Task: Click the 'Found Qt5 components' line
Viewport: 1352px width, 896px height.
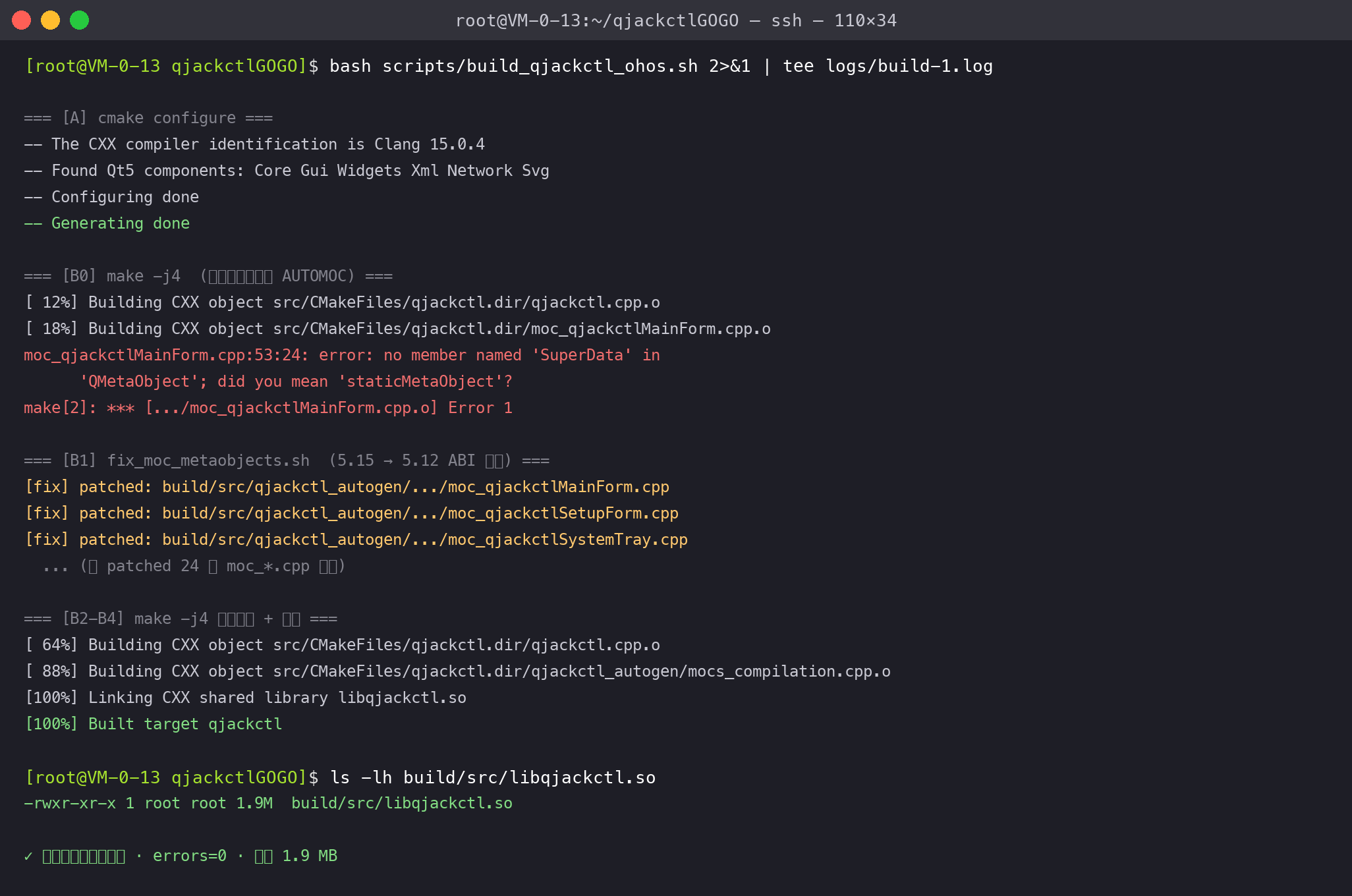Action: coord(287,171)
